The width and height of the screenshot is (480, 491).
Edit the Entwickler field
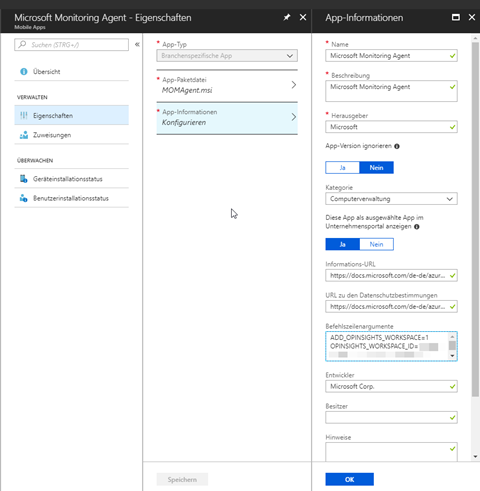(x=391, y=387)
